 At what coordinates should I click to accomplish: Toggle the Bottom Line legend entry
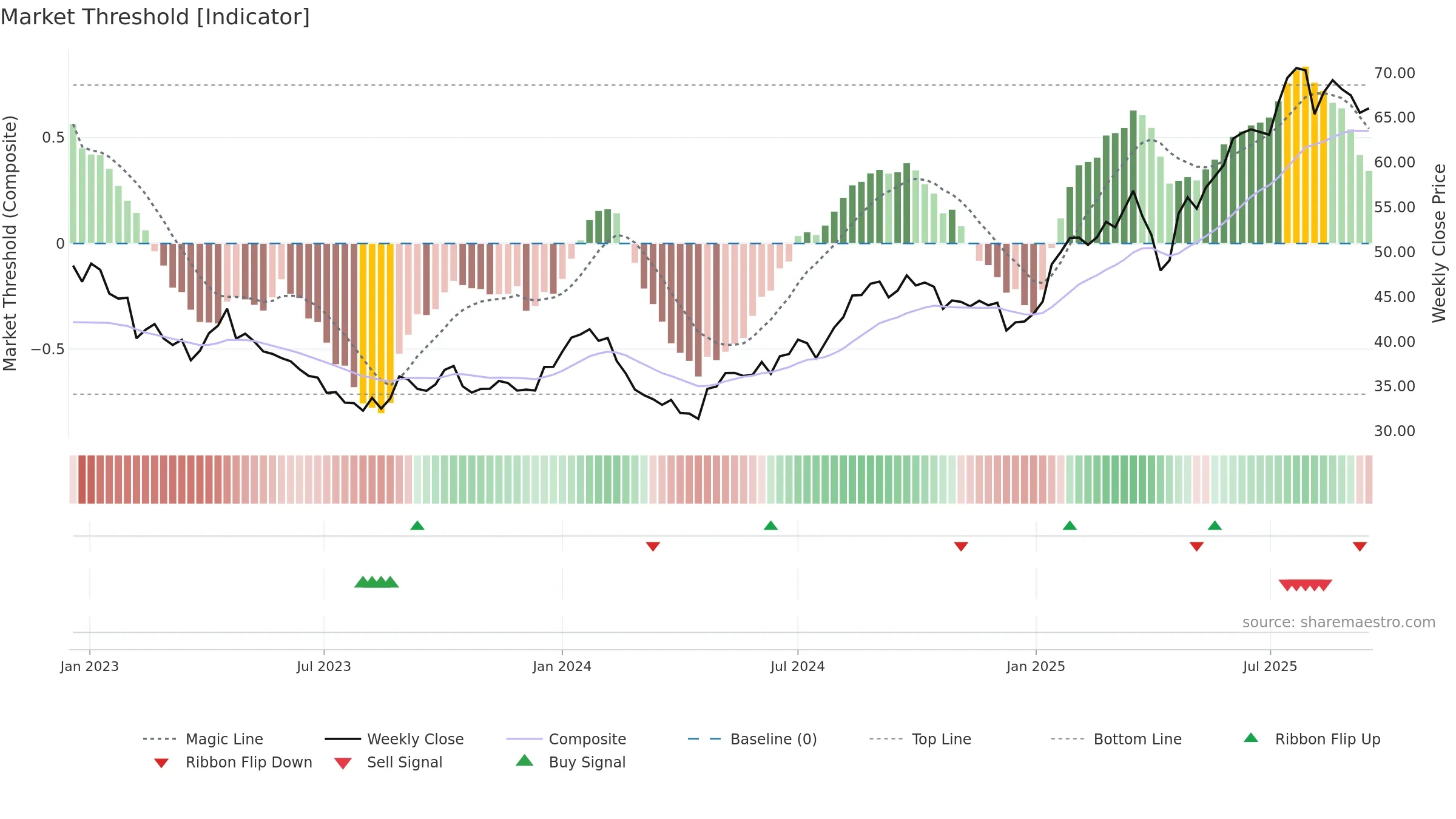(x=1116, y=739)
